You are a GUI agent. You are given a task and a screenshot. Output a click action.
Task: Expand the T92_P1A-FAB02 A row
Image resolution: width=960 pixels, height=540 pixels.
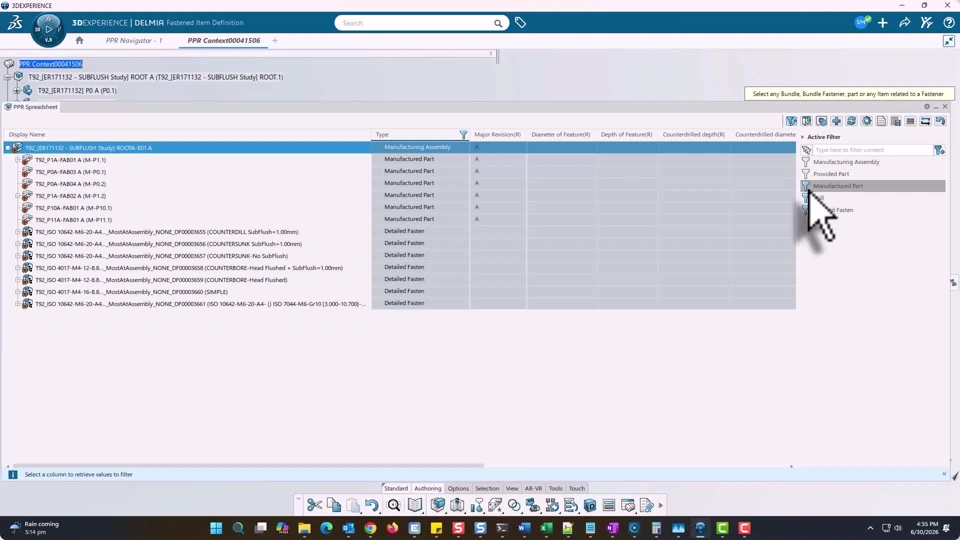[x=18, y=196]
